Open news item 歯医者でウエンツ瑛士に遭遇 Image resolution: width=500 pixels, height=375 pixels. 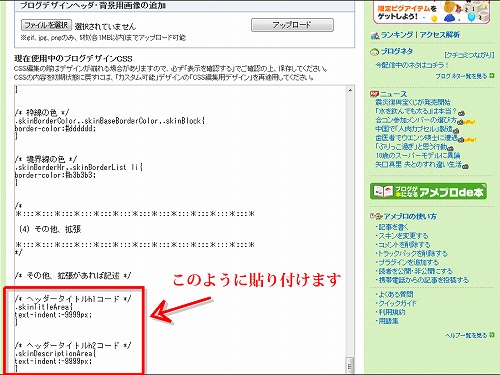coord(416,138)
